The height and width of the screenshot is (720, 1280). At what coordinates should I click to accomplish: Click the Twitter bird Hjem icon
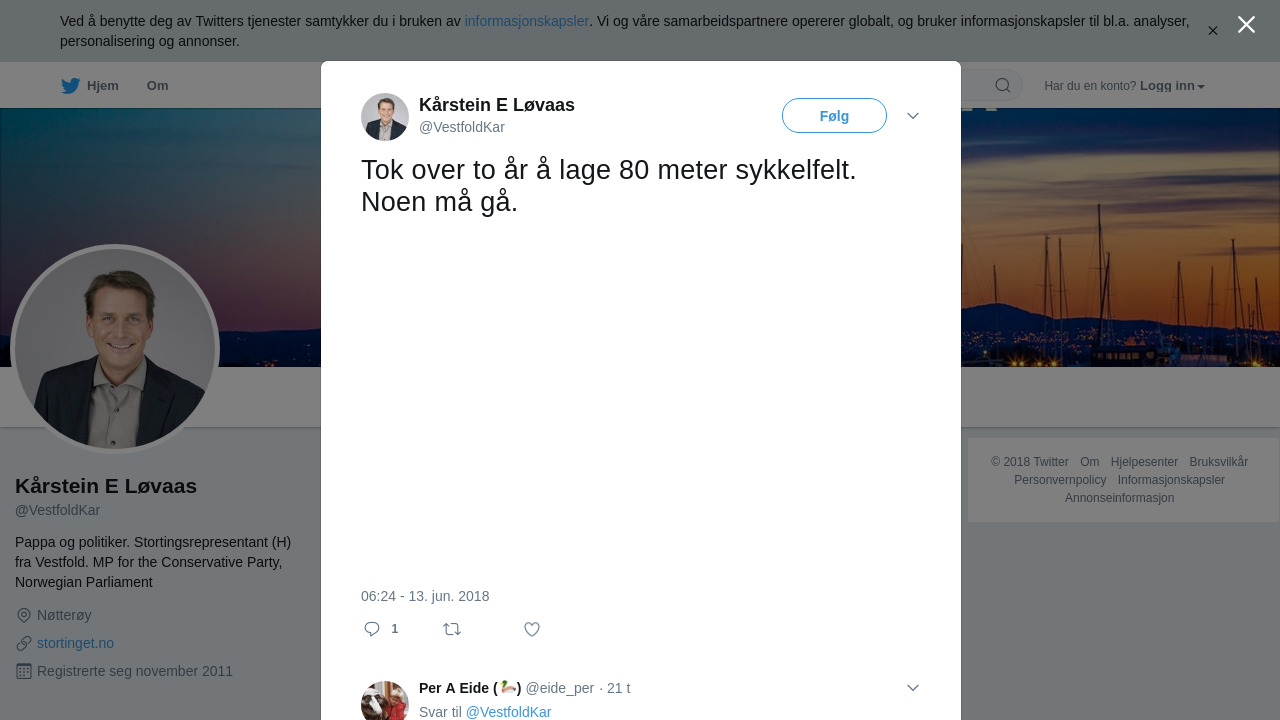coord(70,86)
